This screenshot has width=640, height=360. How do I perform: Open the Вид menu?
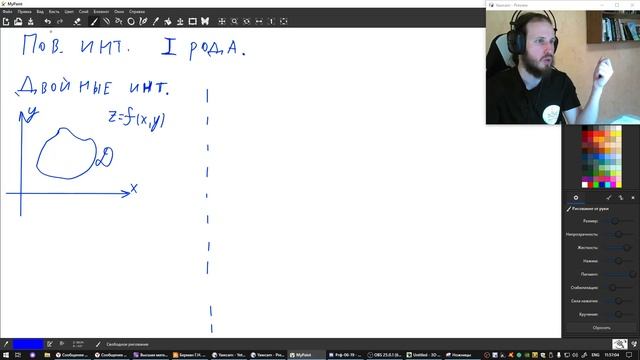click(40, 12)
